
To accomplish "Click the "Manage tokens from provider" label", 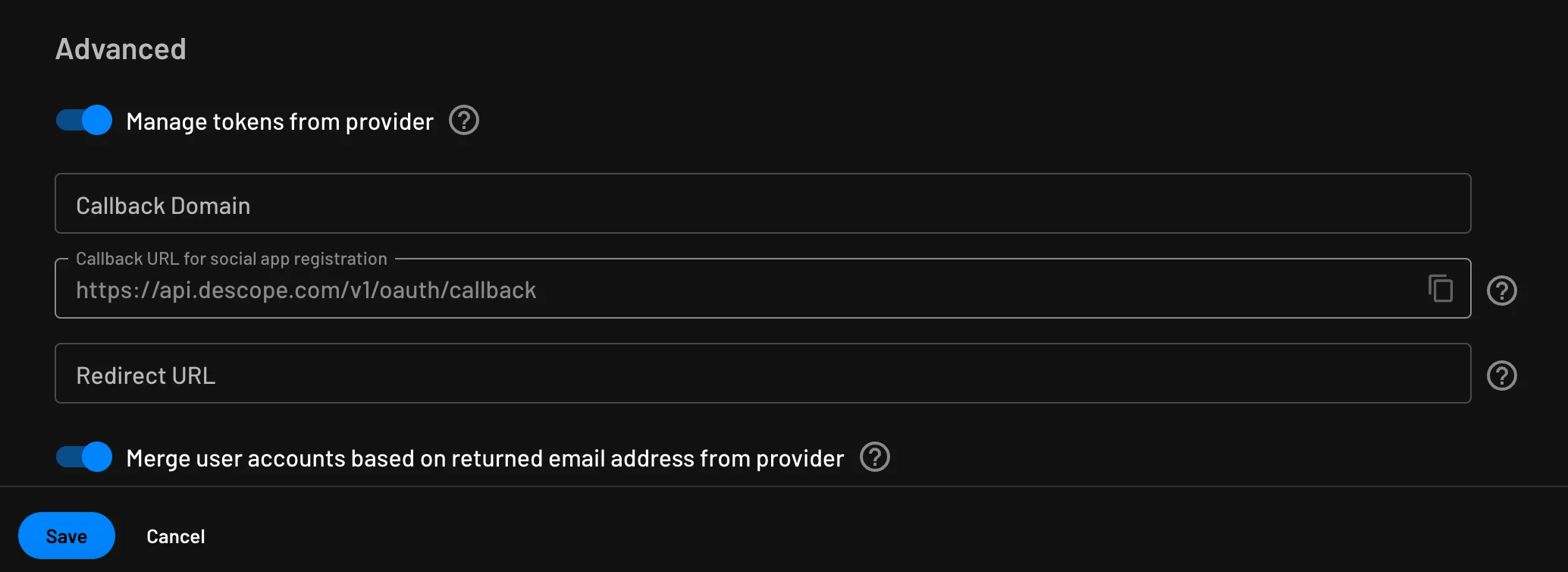I will [x=280, y=121].
